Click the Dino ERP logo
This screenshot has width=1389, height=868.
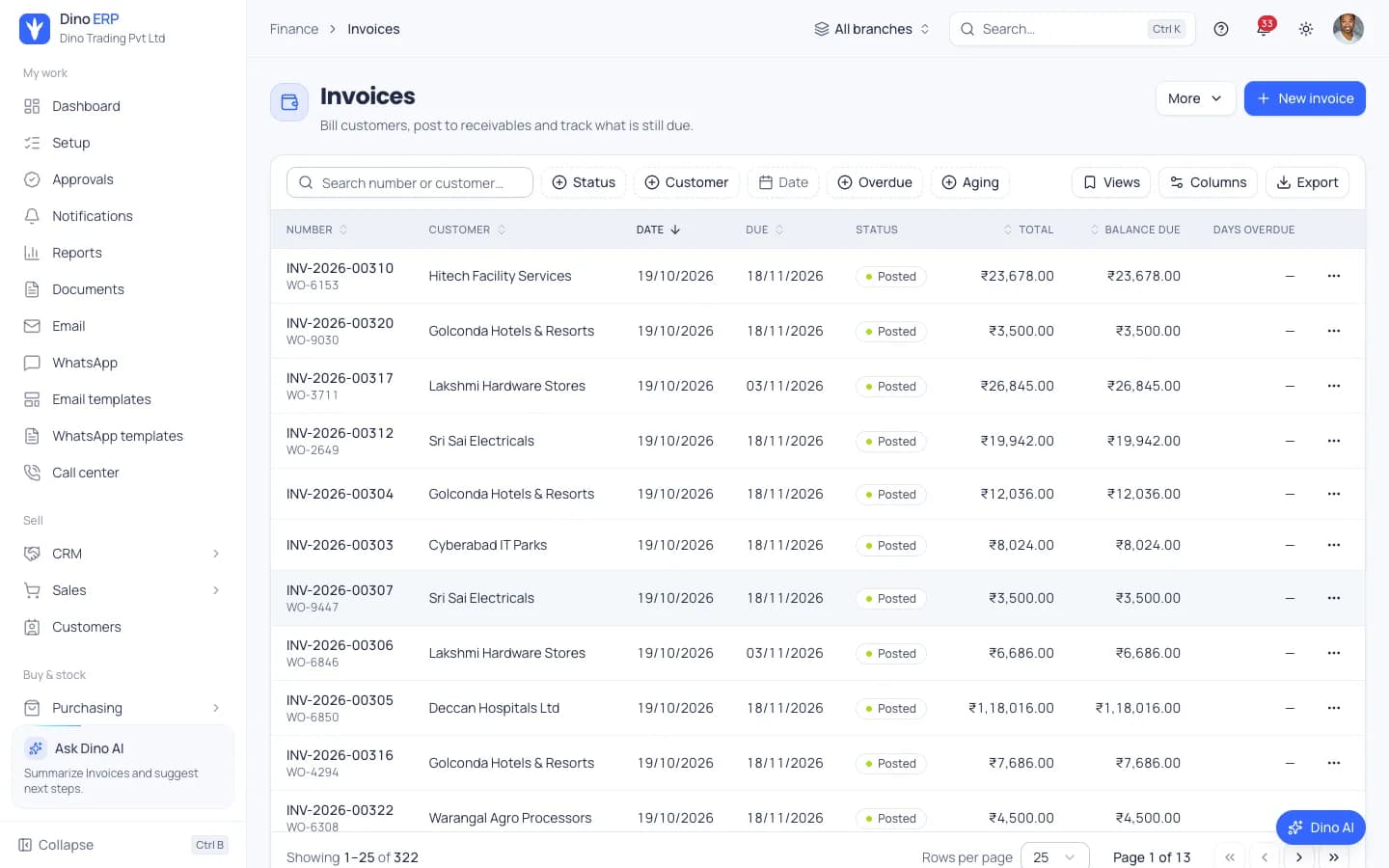35,29
